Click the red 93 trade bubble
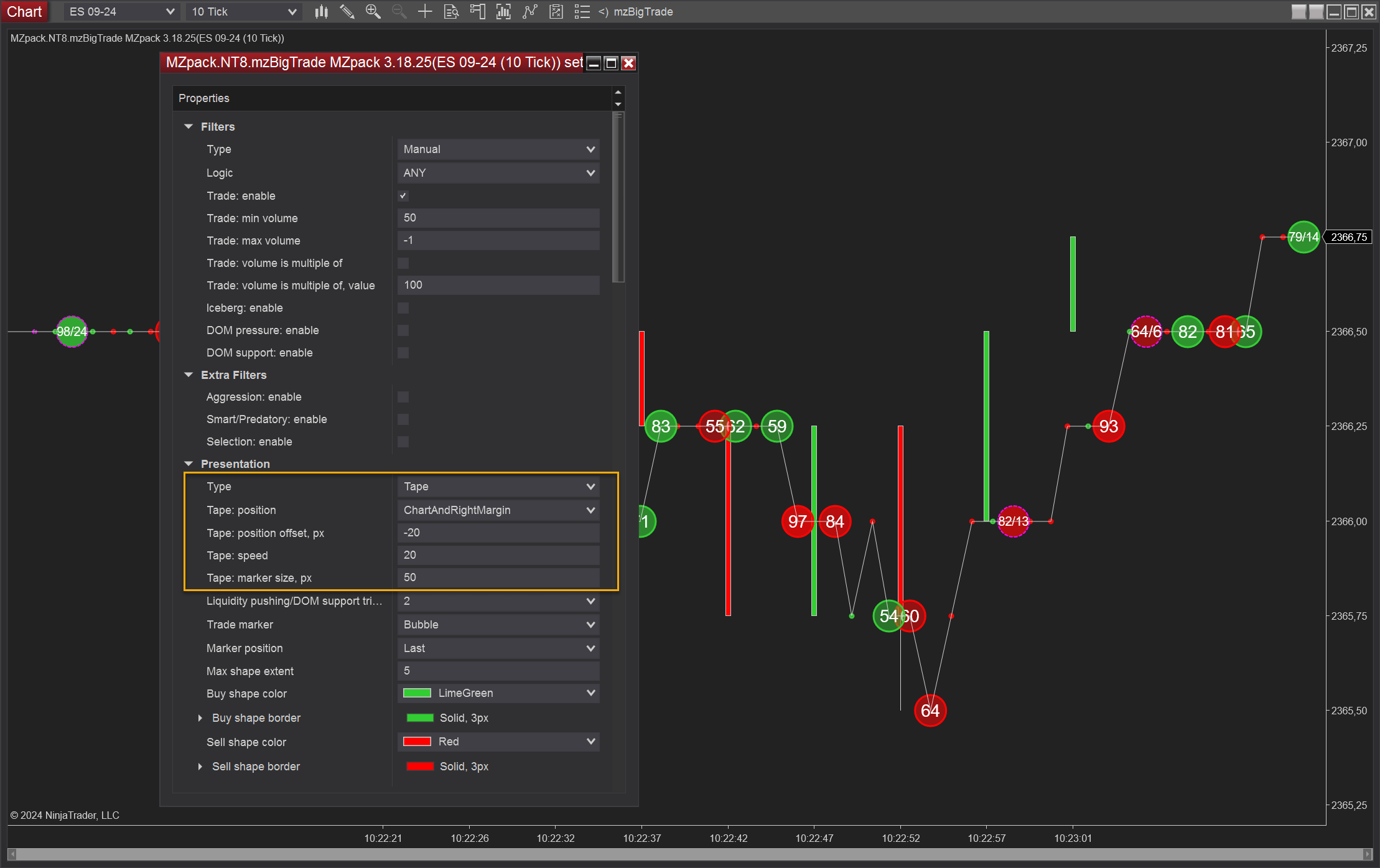The image size is (1380, 868). pyautogui.click(x=1109, y=426)
